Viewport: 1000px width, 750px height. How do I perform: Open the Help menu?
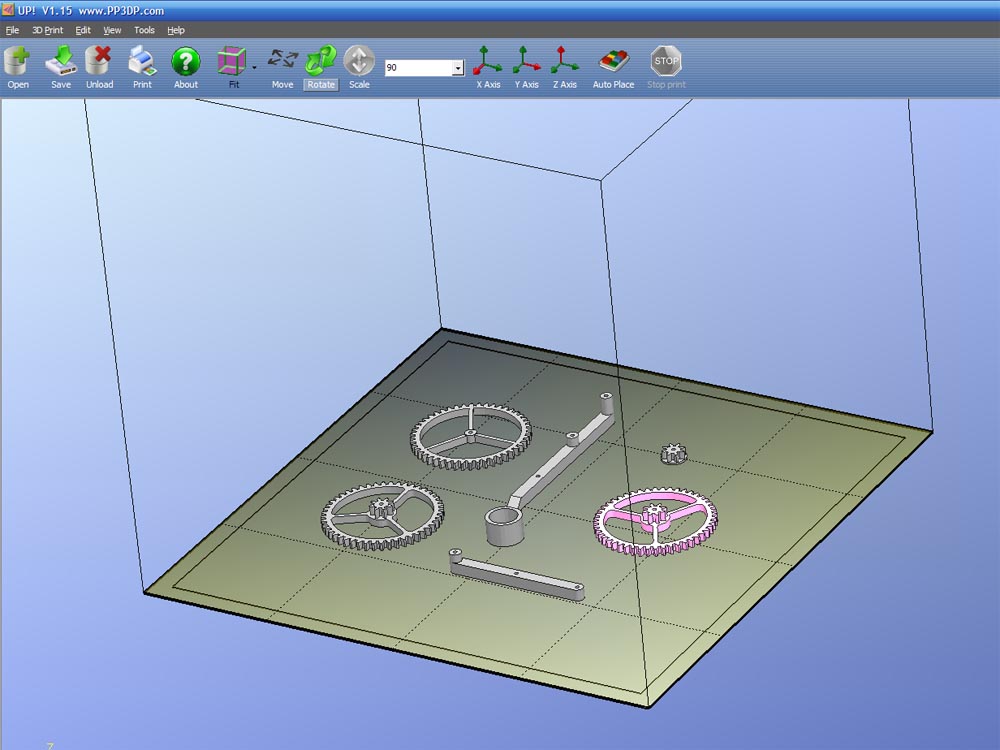[176, 30]
